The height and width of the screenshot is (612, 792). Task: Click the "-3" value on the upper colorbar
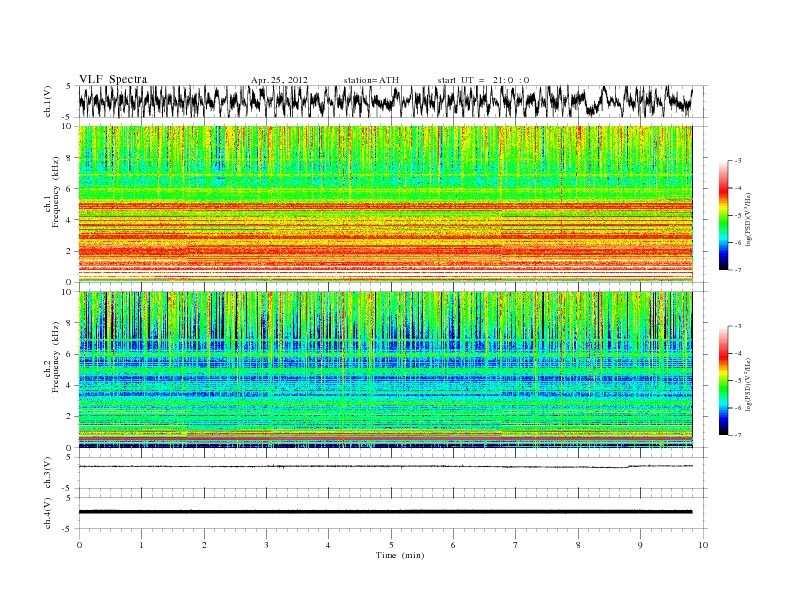[x=738, y=161]
